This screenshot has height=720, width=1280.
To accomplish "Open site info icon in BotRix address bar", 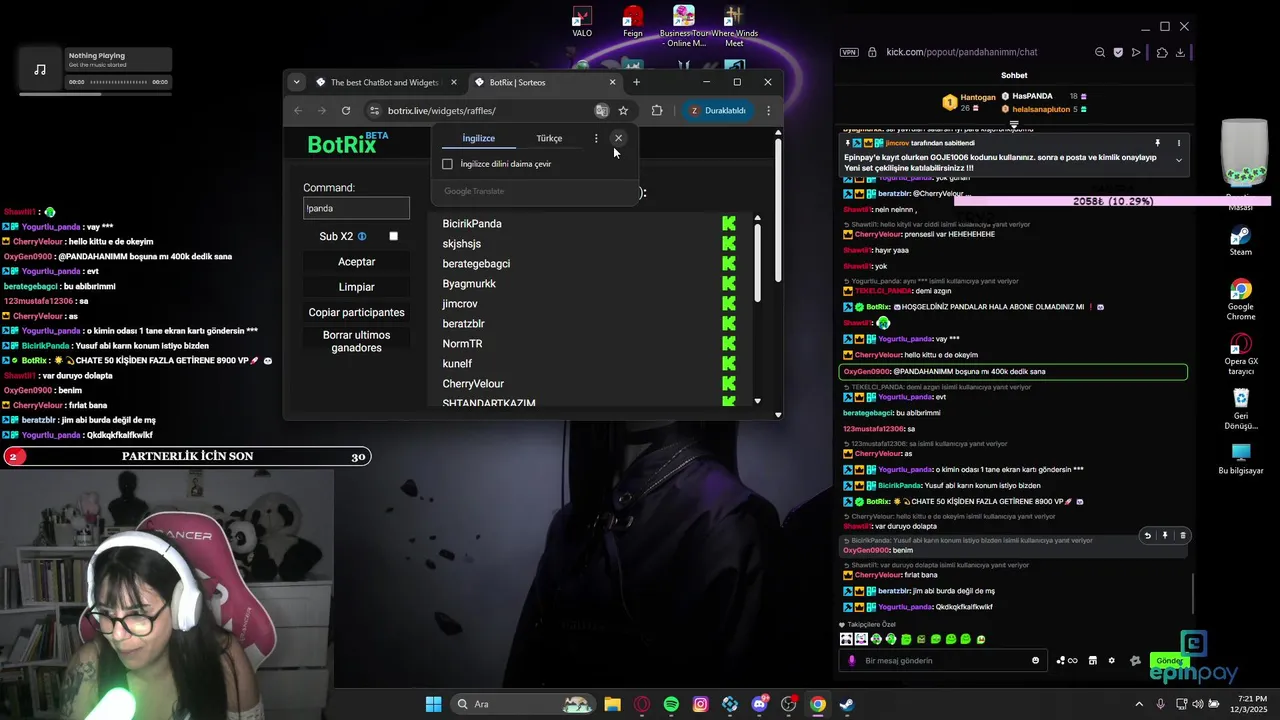I will coord(374,111).
